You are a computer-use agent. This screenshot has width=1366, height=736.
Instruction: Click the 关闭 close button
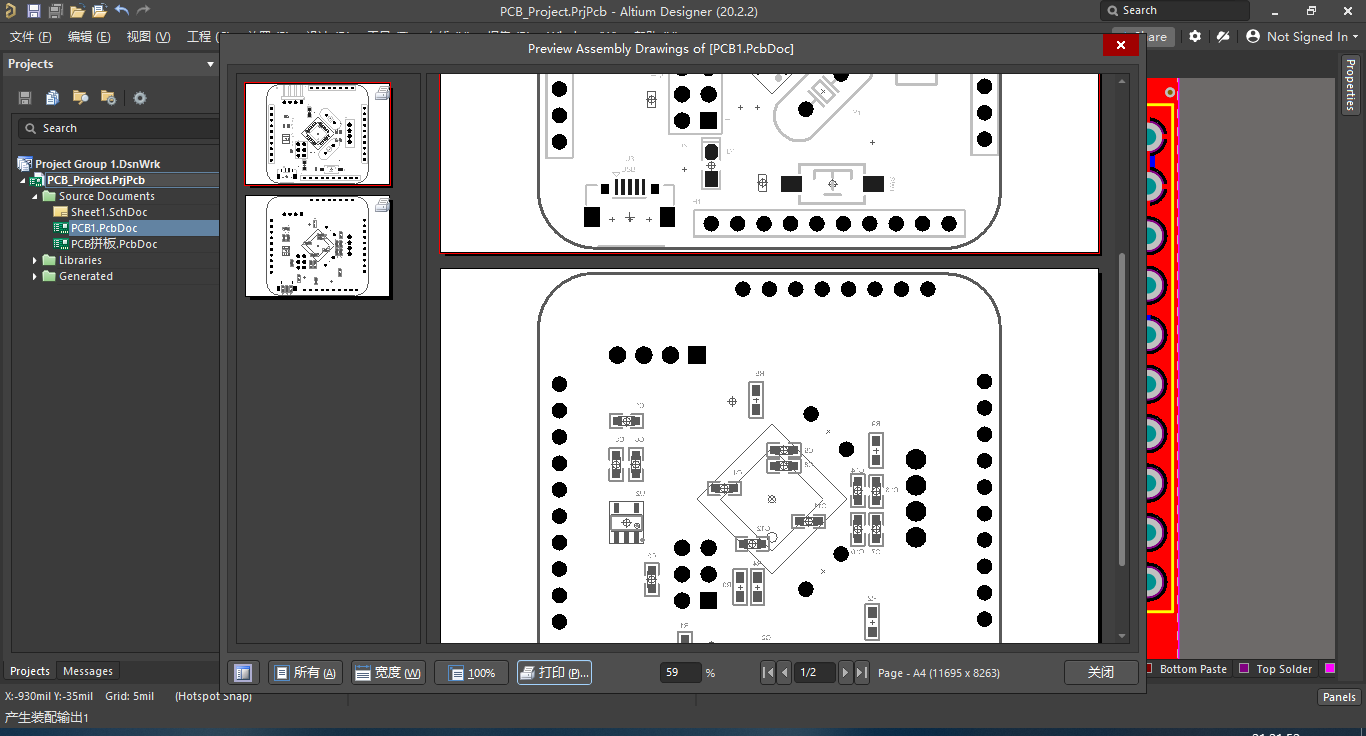click(x=1101, y=673)
